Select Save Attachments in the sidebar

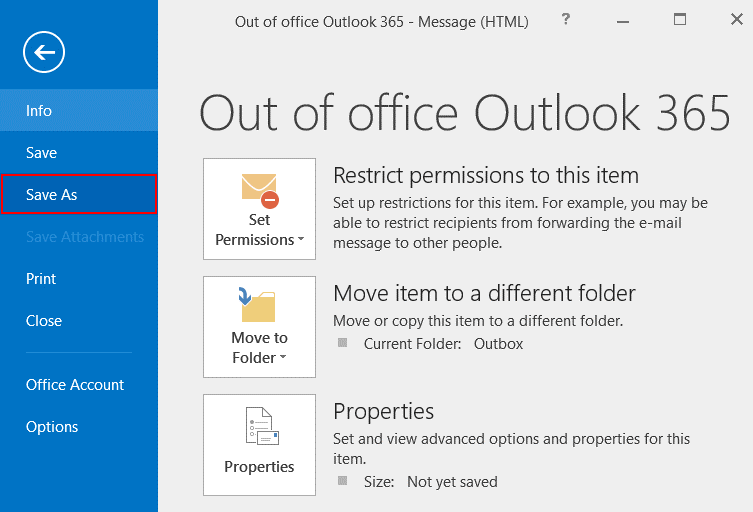click(x=85, y=237)
